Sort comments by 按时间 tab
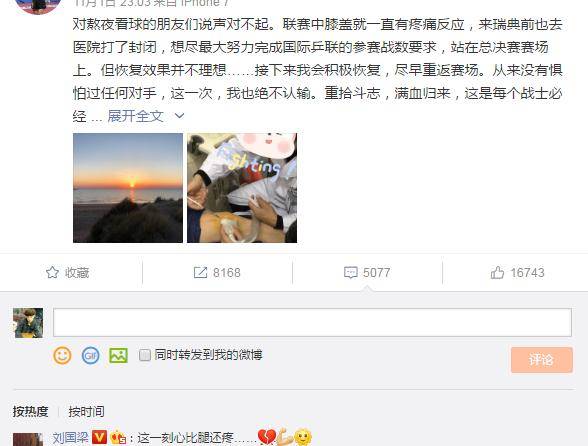The height and width of the screenshot is (446, 588). click(86, 411)
